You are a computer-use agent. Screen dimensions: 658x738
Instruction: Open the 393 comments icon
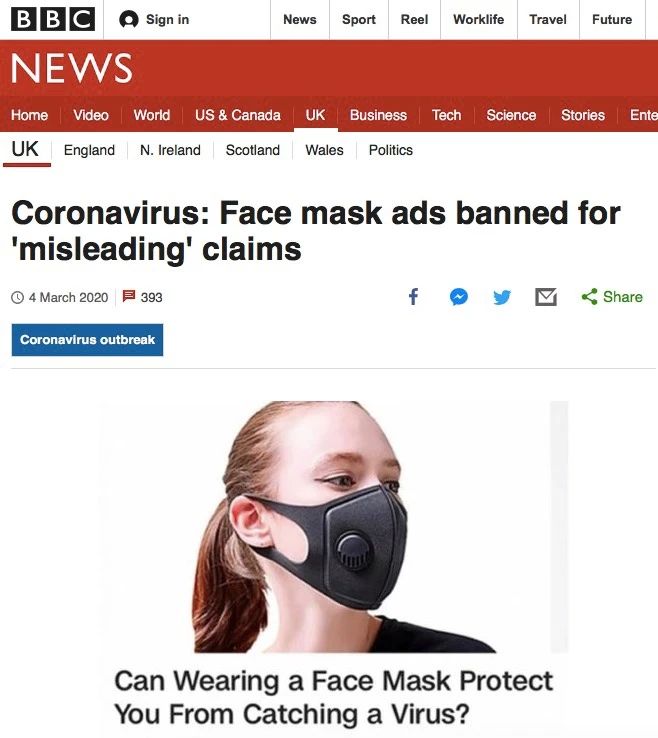tap(128, 296)
